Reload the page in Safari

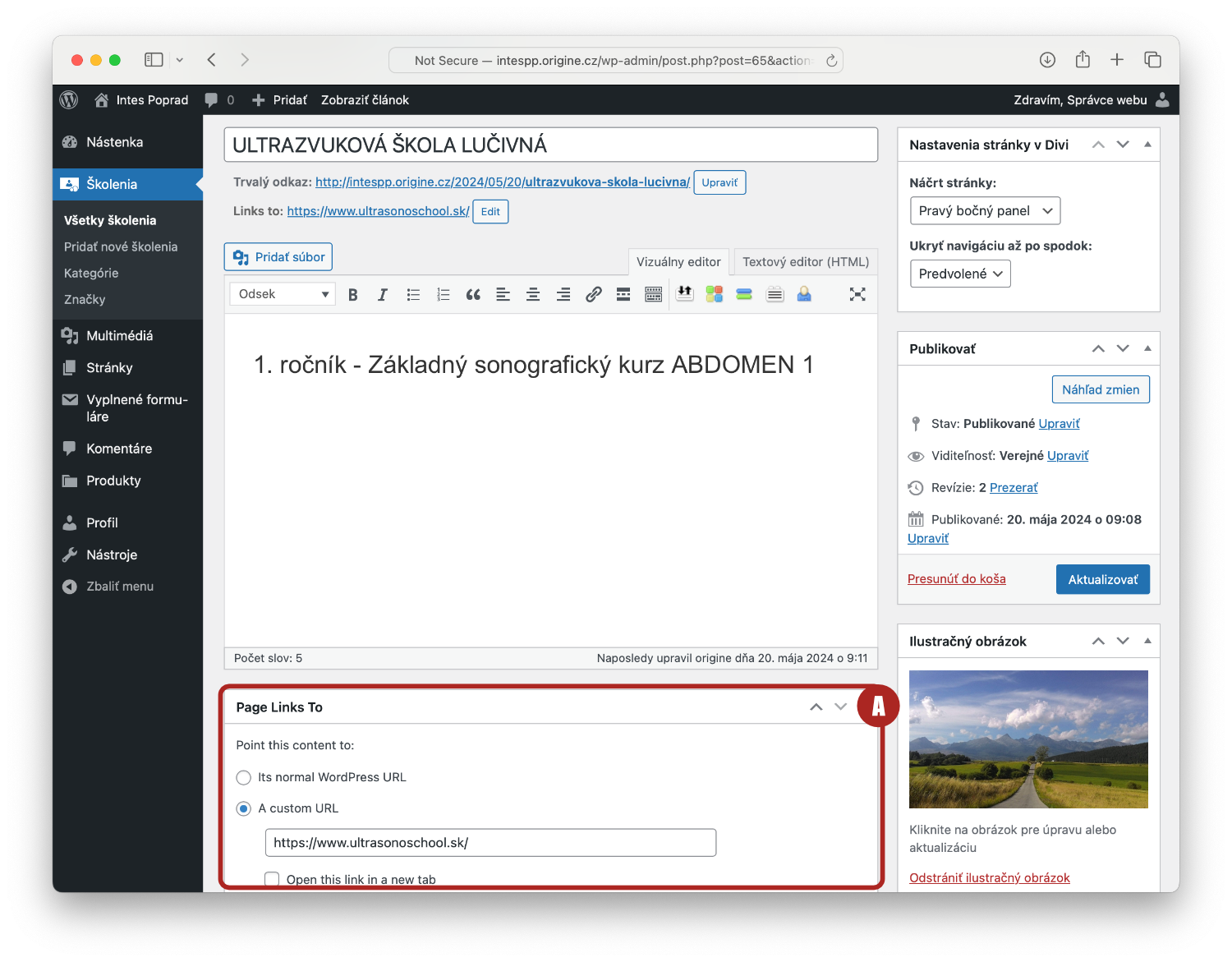coord(831,60)
